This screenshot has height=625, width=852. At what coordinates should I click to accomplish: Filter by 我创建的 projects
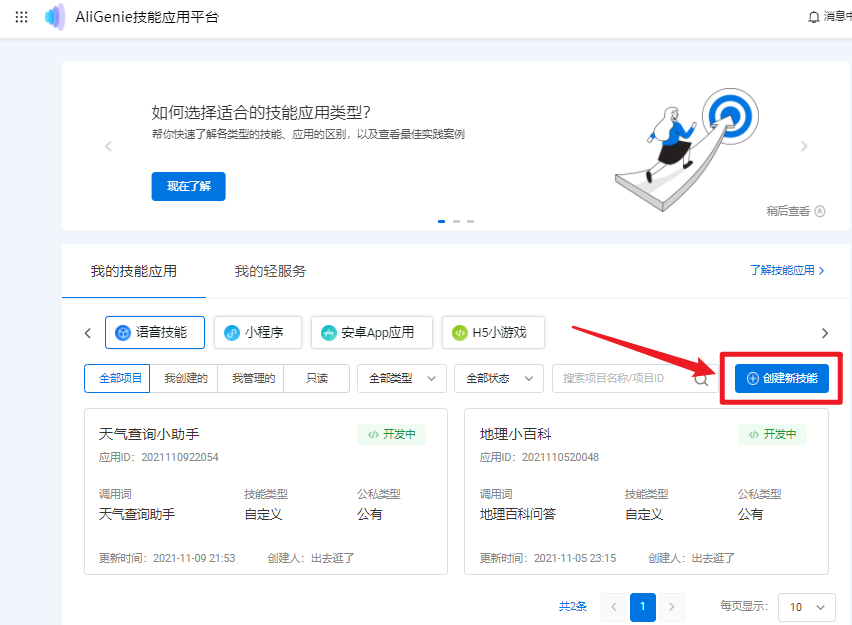pos(184,378)
